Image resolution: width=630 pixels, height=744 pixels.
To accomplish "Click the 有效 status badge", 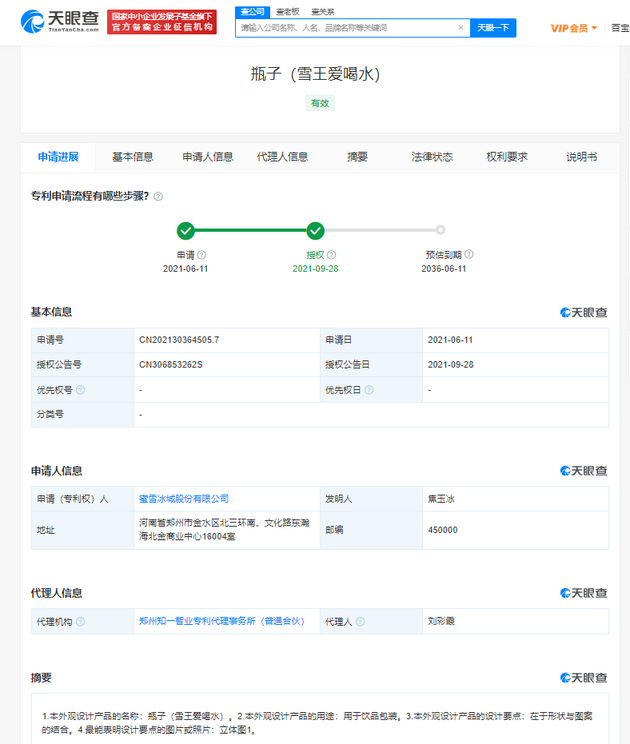I will [x=320, y=103].
